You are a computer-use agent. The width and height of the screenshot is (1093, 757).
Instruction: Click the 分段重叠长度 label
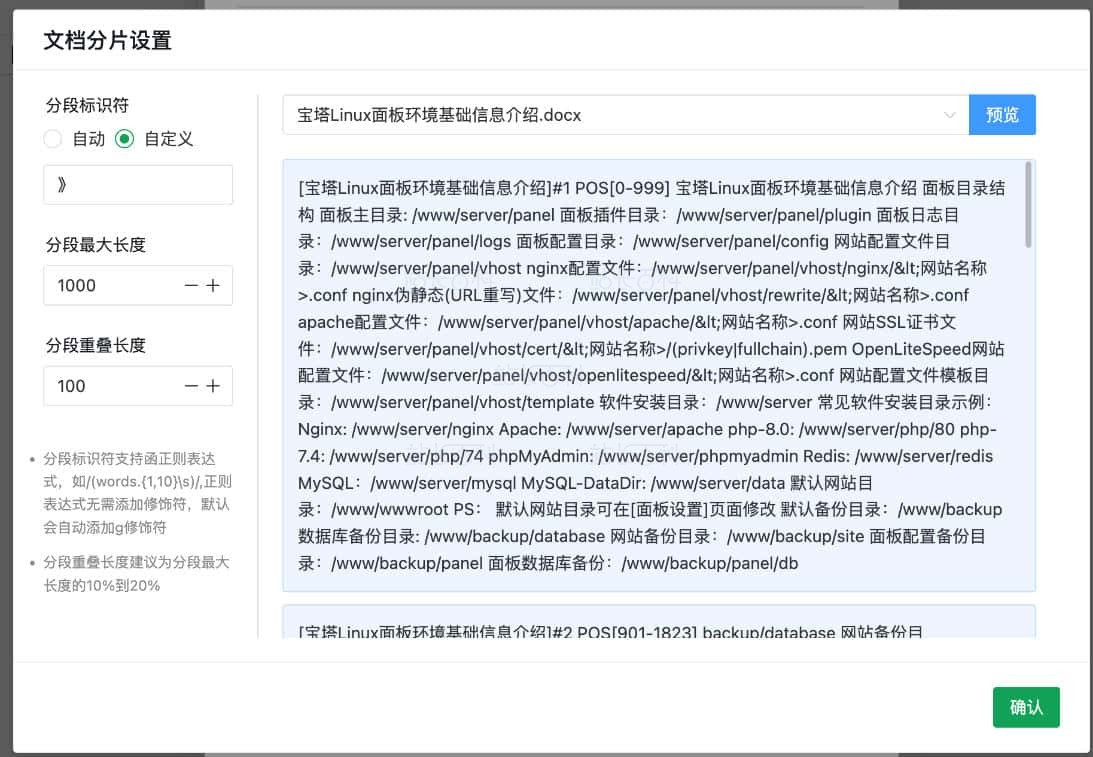click(95, 345)
